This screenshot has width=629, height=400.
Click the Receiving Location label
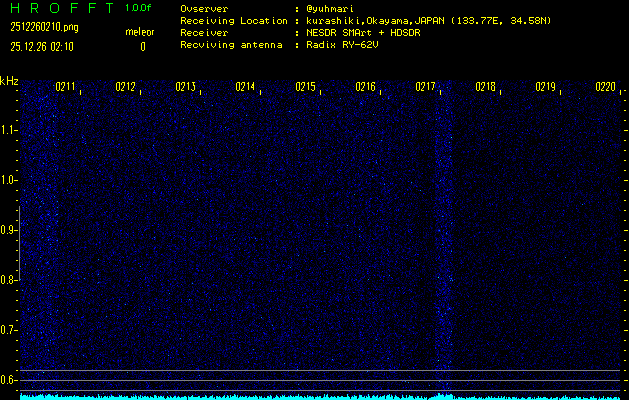click(x=234, y=21)
